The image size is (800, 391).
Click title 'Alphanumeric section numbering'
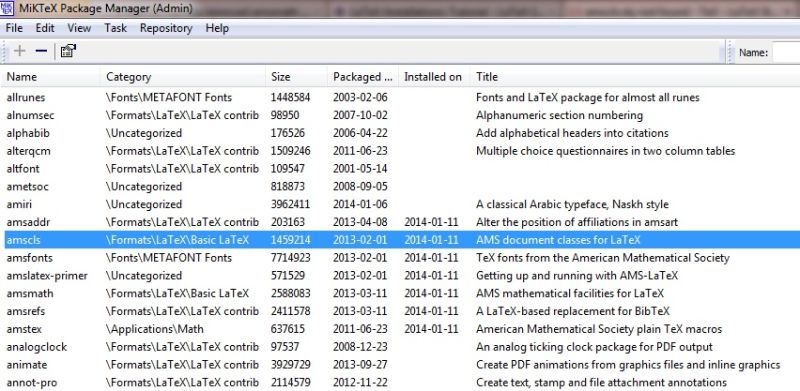[559, 115]
